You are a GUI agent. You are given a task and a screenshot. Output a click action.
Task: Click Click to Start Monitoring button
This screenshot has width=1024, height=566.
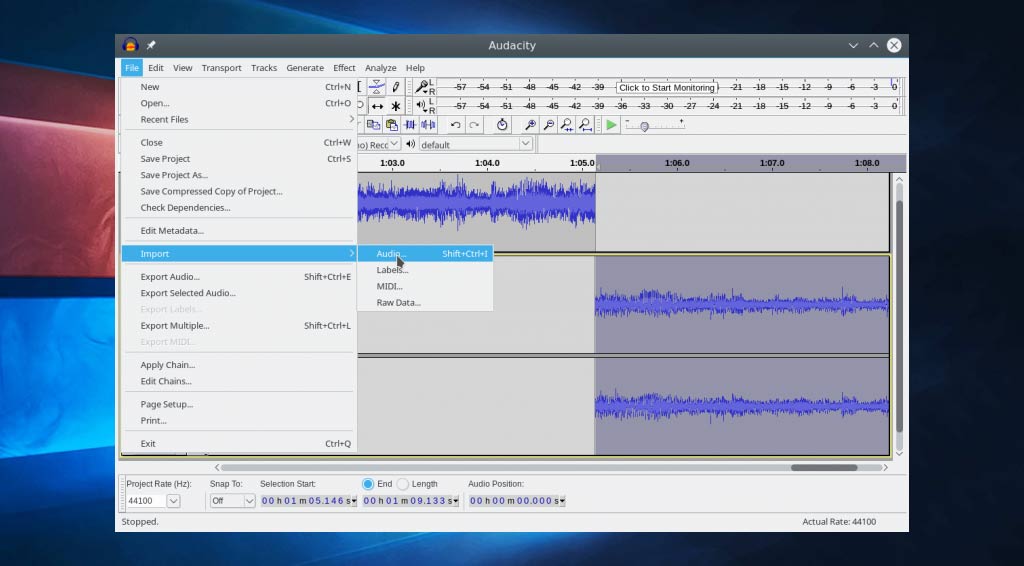click(x=667, y=87)
